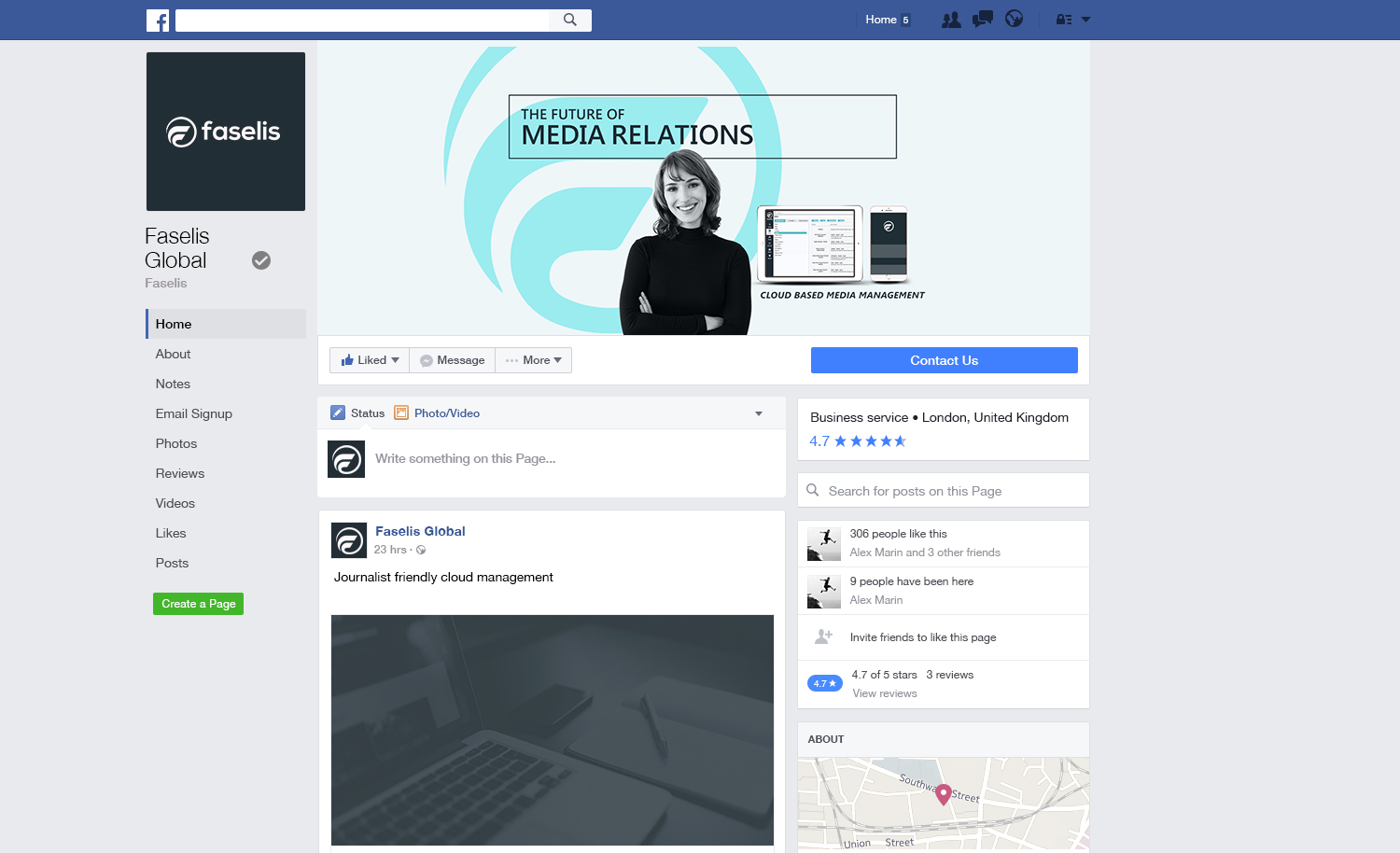The image size is (1400, 853).
Task: Click the Photo/Video image icon
Action: pyautogui.click(x=401, y=413)
